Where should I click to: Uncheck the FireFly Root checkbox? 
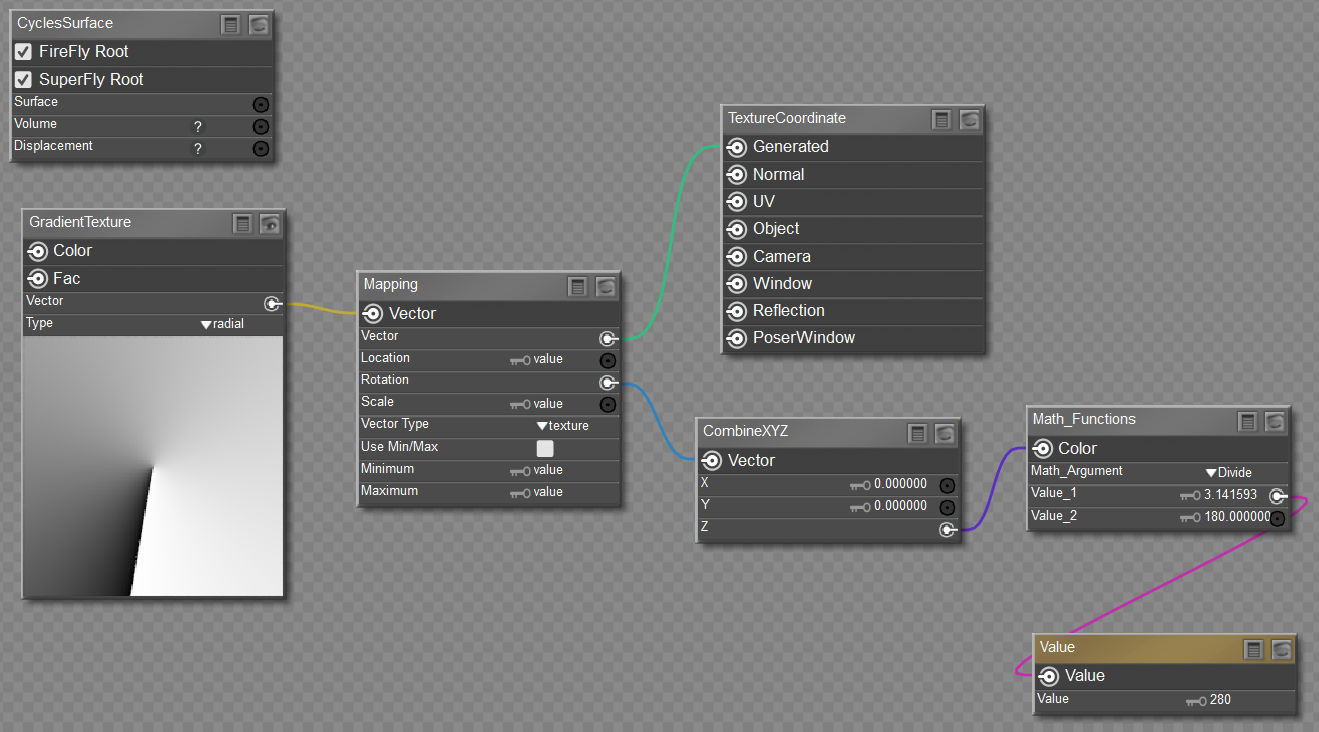23,51
